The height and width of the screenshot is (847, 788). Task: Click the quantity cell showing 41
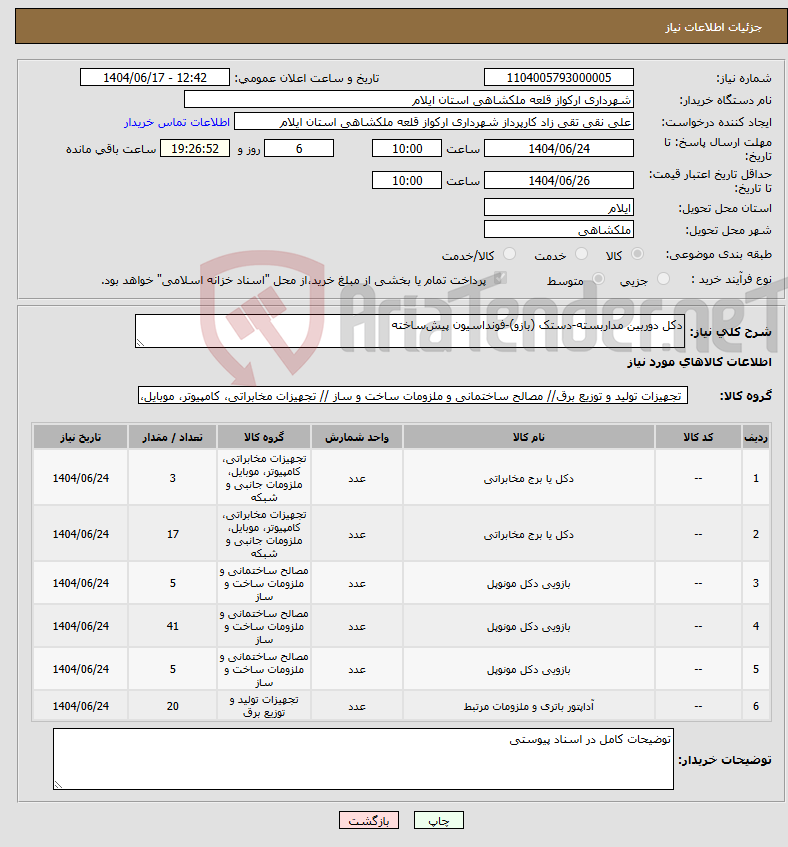(172, 626)
